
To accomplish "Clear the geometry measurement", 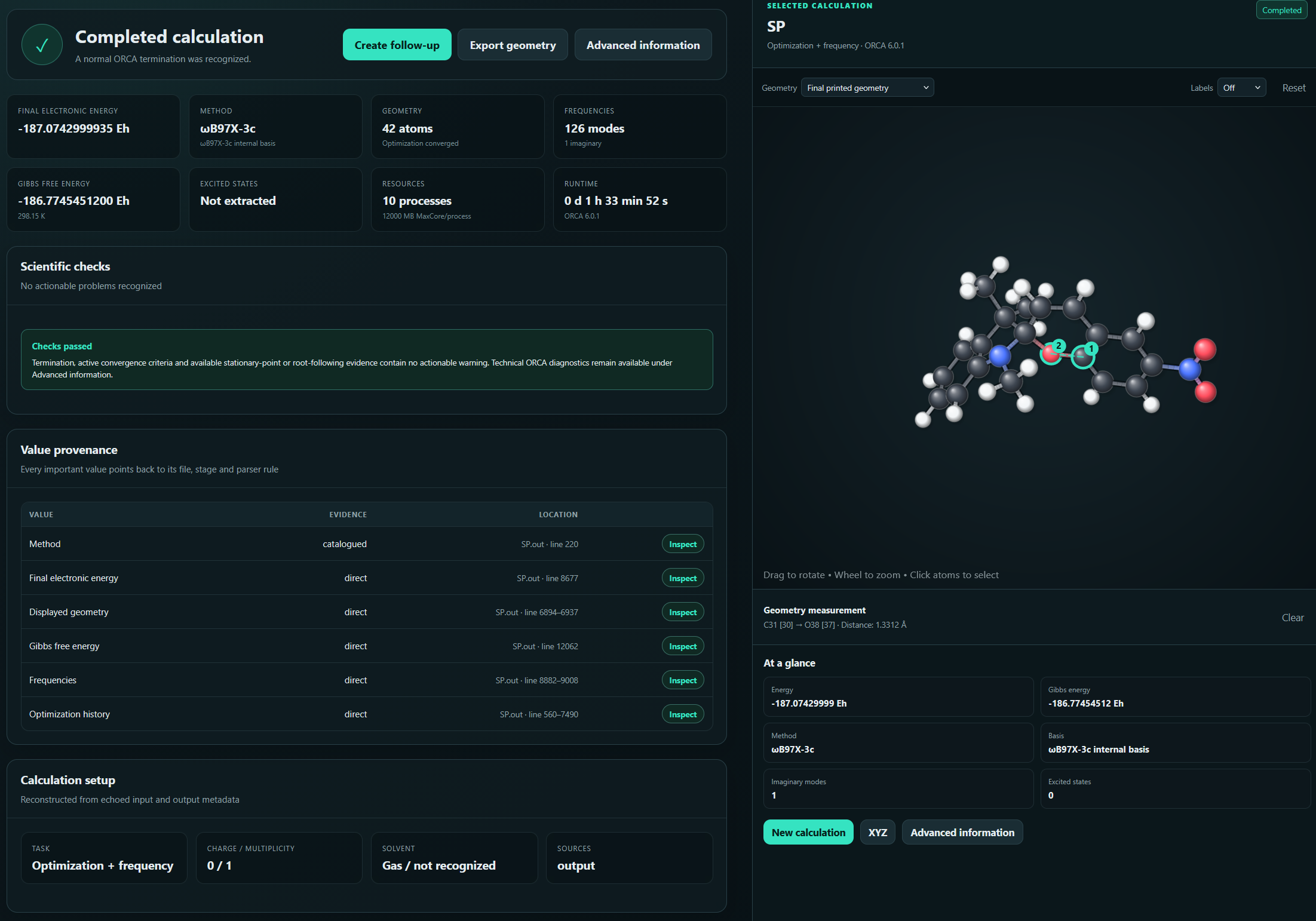I will (x=1293, y=618).
